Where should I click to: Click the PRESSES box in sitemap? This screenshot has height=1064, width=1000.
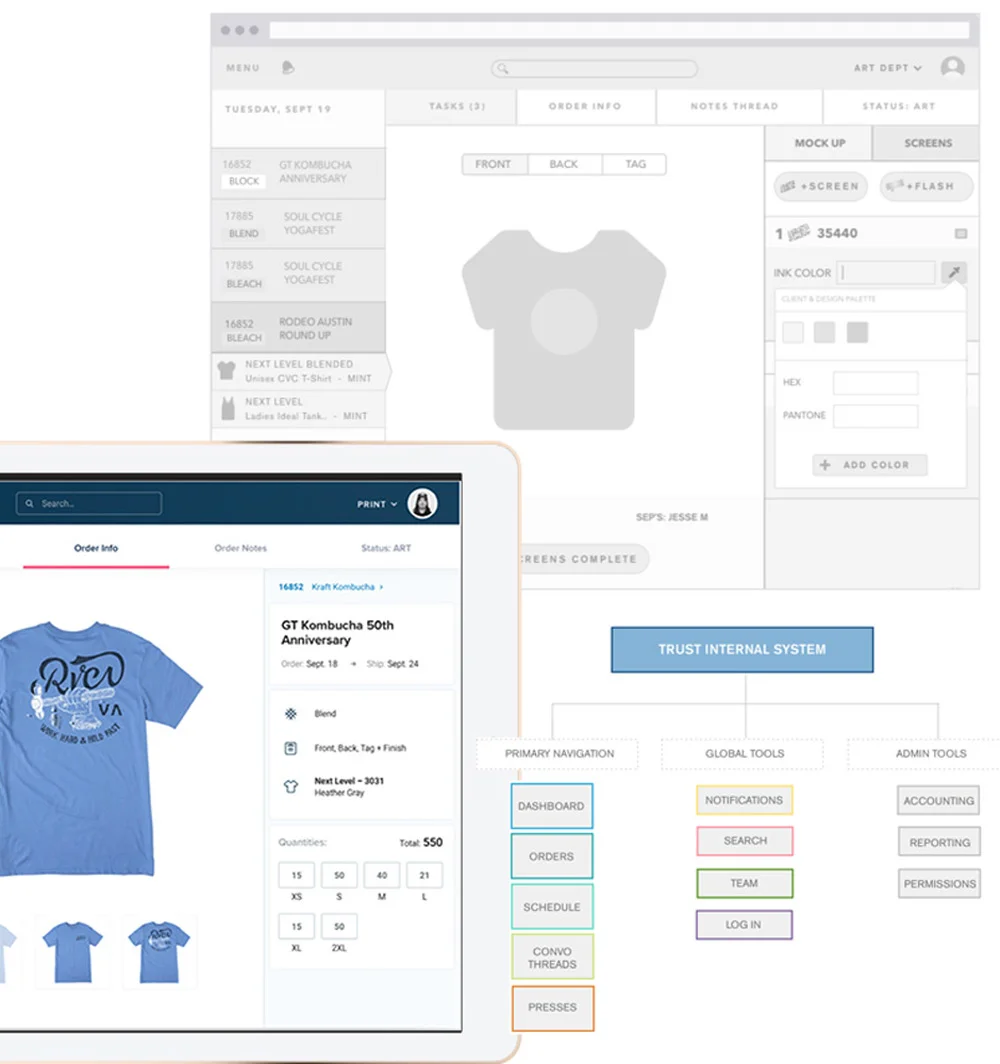553,1008
